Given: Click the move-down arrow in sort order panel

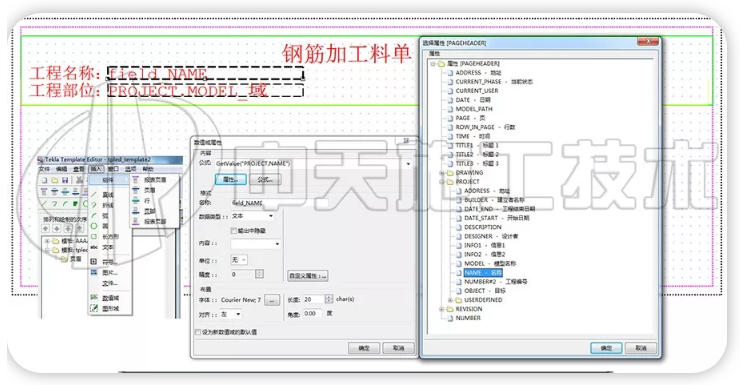Looking at the screenshot, I should point(57,228).
